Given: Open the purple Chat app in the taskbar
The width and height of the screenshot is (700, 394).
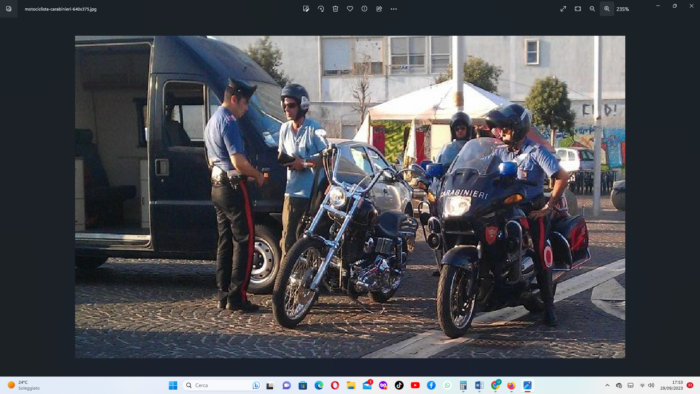Looking at the screenshot, I should coord(287,386).
